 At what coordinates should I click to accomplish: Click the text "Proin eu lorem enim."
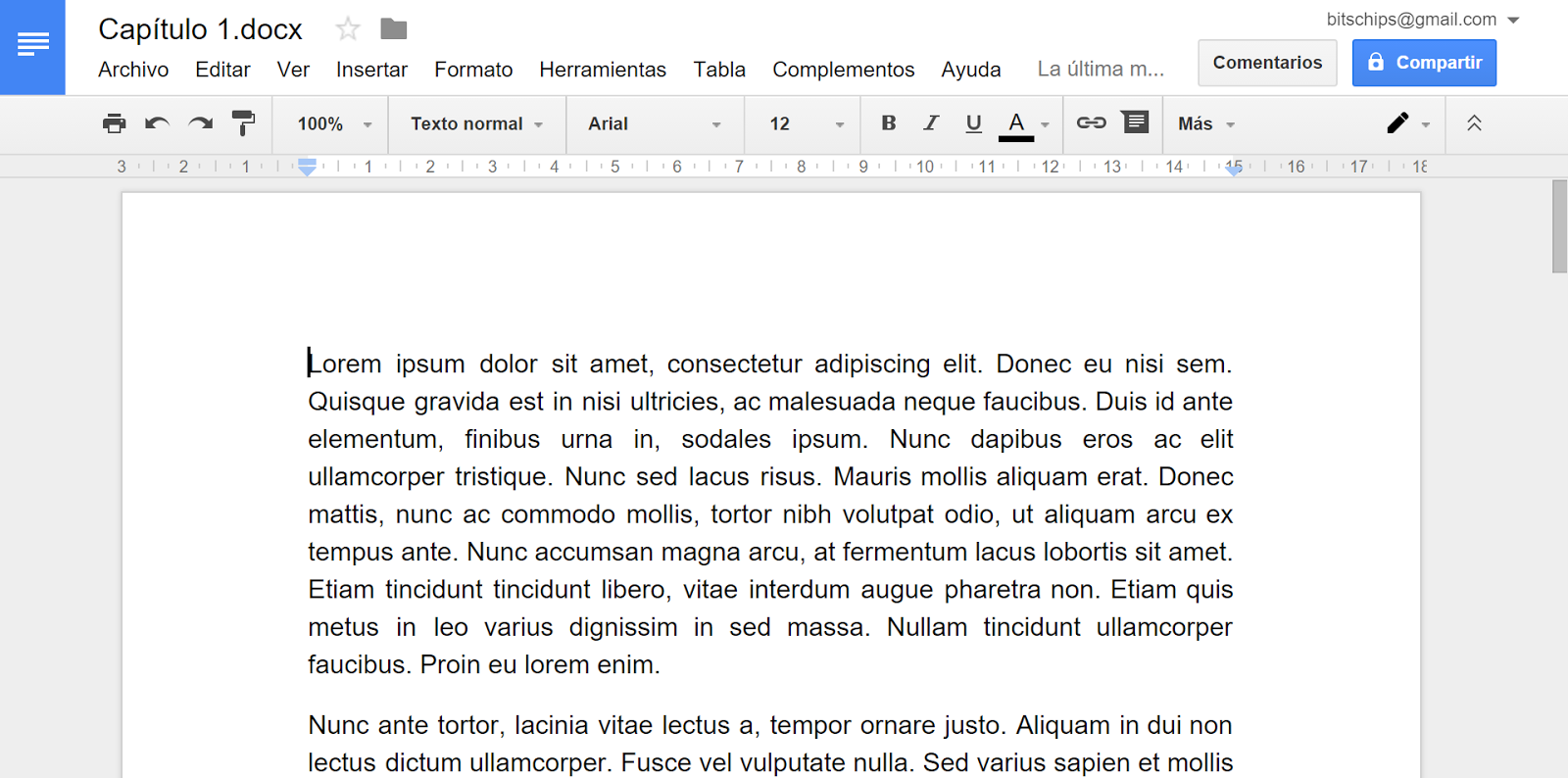point(540,664)
